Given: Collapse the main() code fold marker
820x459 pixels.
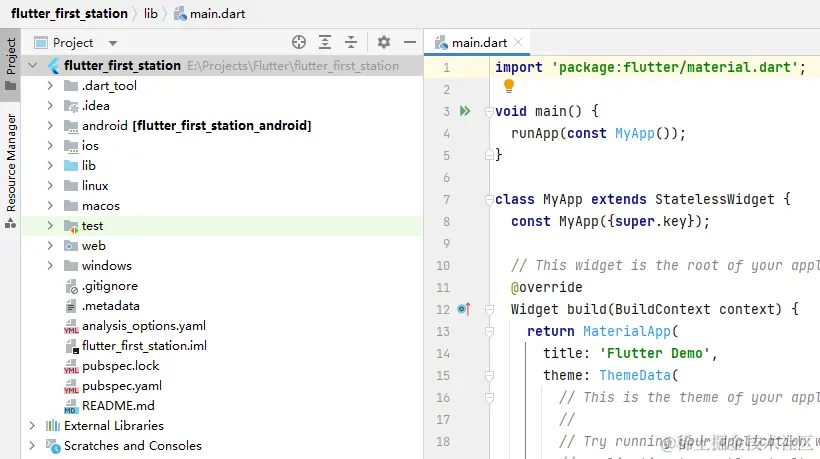Looking at the screenshot, I should pos(489,111).
